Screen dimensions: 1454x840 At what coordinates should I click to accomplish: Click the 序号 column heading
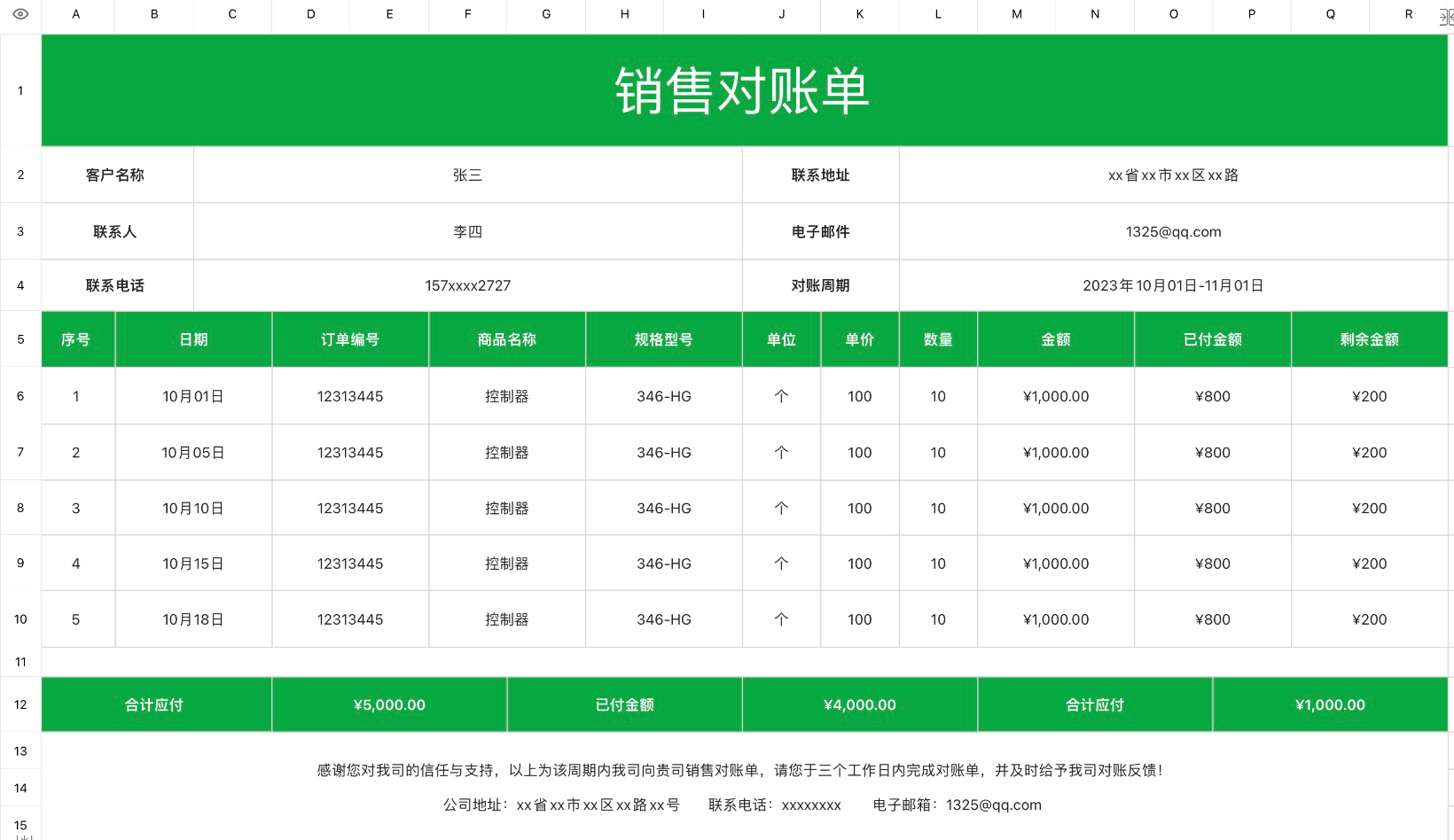point(76,339)
